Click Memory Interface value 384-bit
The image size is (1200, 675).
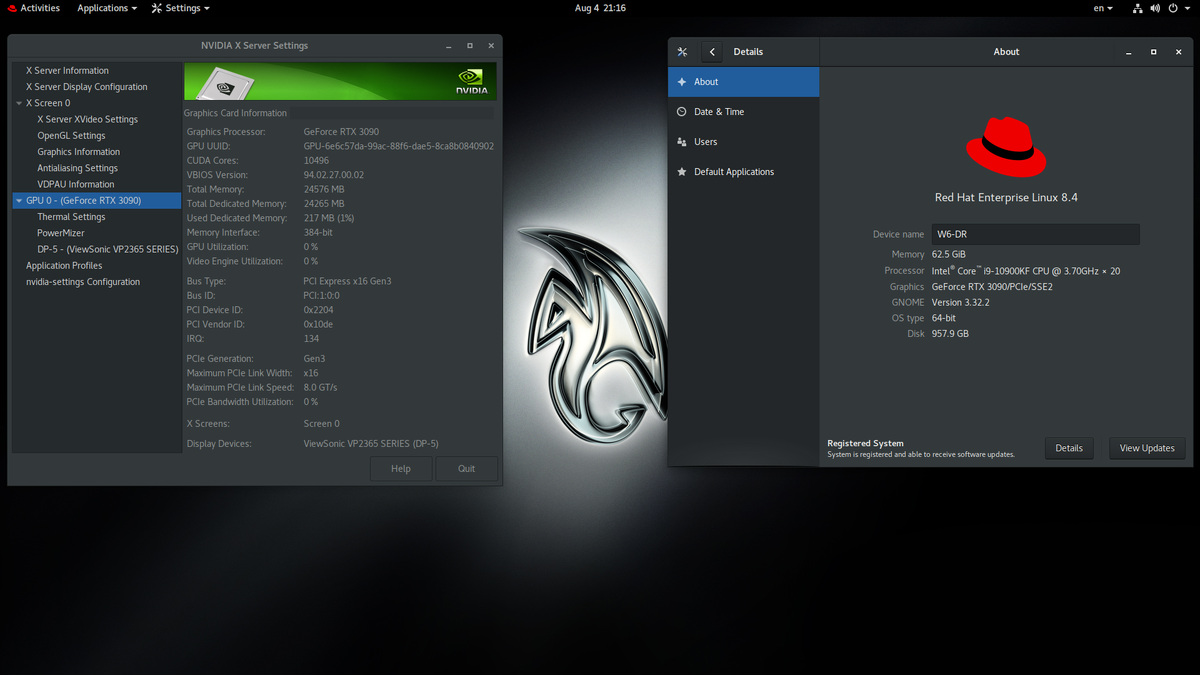(318, 232)
